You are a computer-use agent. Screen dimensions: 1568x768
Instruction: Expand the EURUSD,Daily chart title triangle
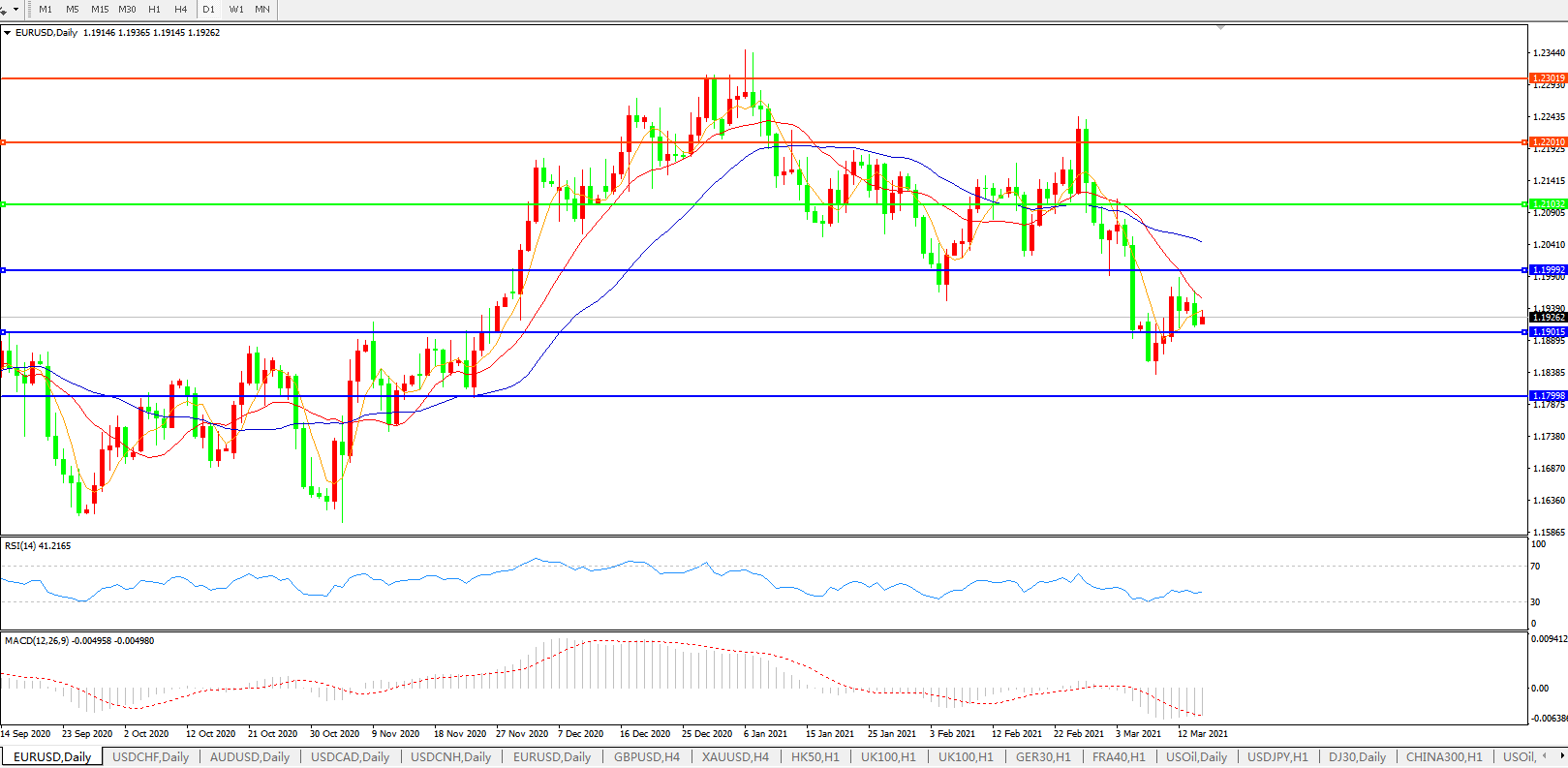(x=8, y=33)
